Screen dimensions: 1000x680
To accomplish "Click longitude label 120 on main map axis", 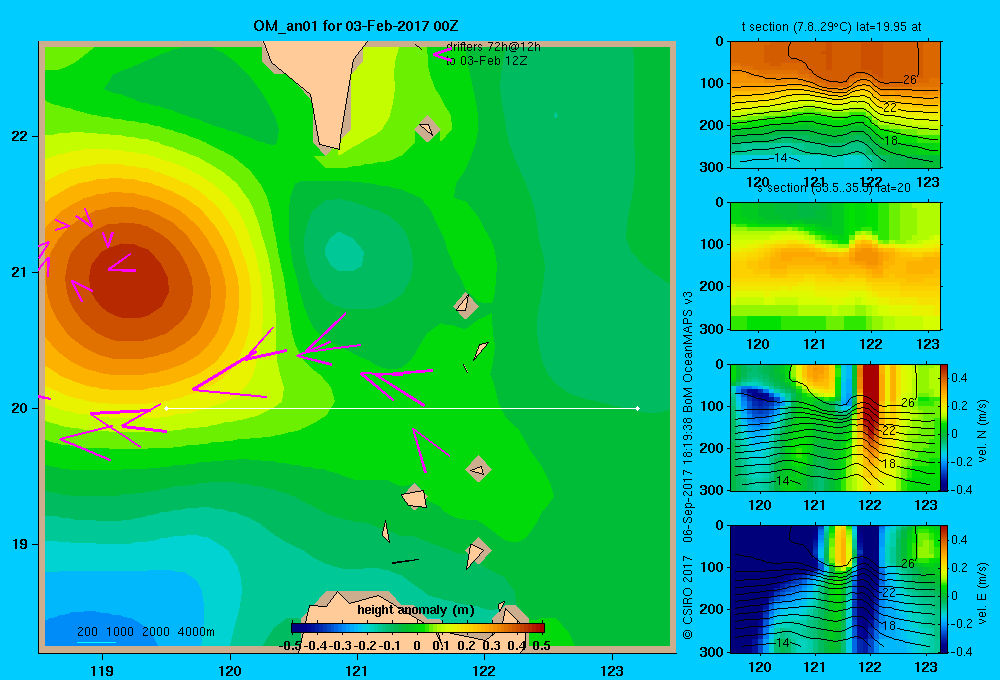I will tap(230, 670).
